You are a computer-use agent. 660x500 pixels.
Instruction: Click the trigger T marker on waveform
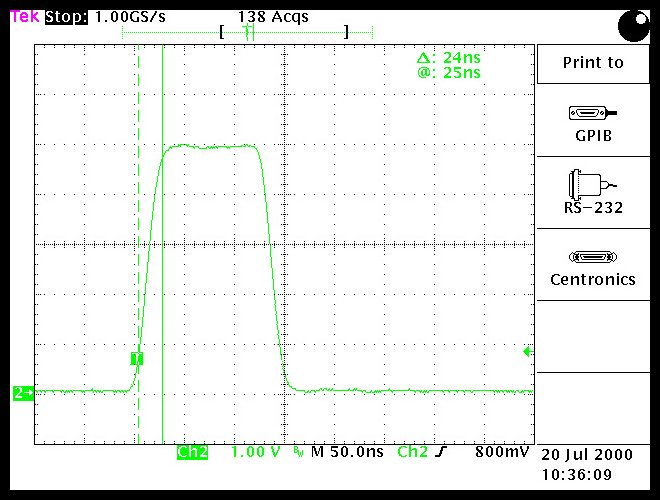pyautogui.click(x=136, y=359)
